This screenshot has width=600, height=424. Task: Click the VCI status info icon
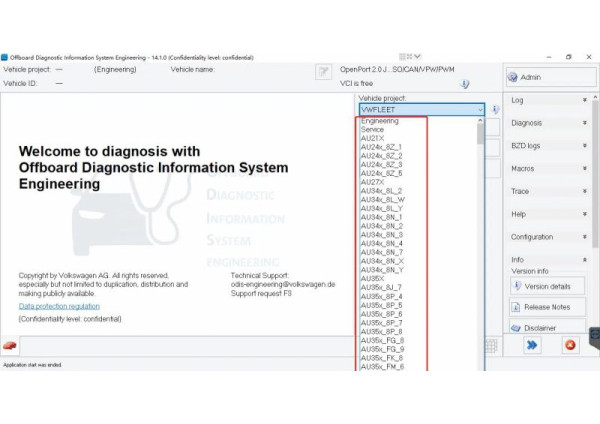[464, 84]
